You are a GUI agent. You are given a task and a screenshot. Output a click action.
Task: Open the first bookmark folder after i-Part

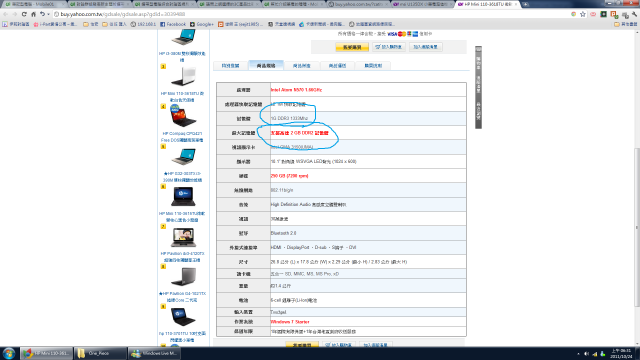click(91, 24)
